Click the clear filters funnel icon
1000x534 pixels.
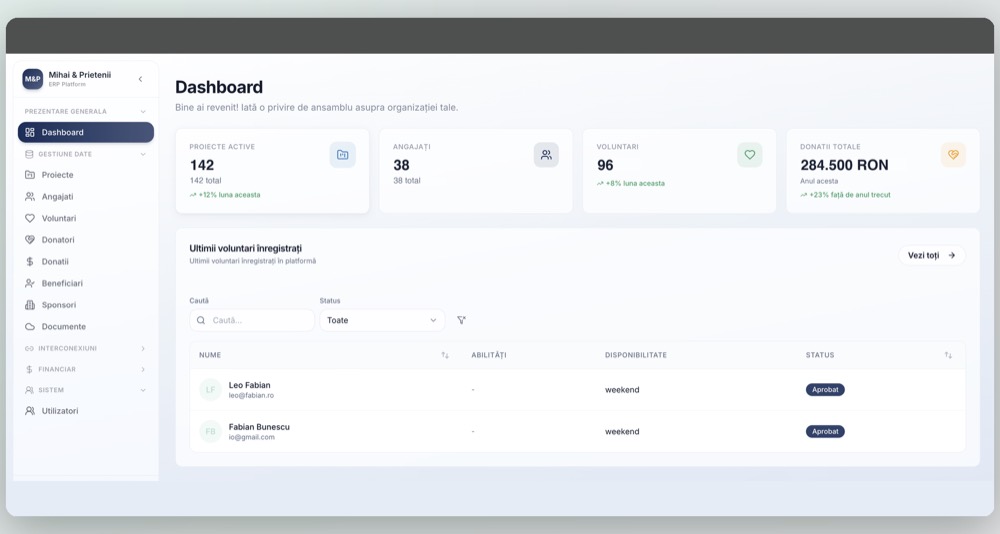461,320
